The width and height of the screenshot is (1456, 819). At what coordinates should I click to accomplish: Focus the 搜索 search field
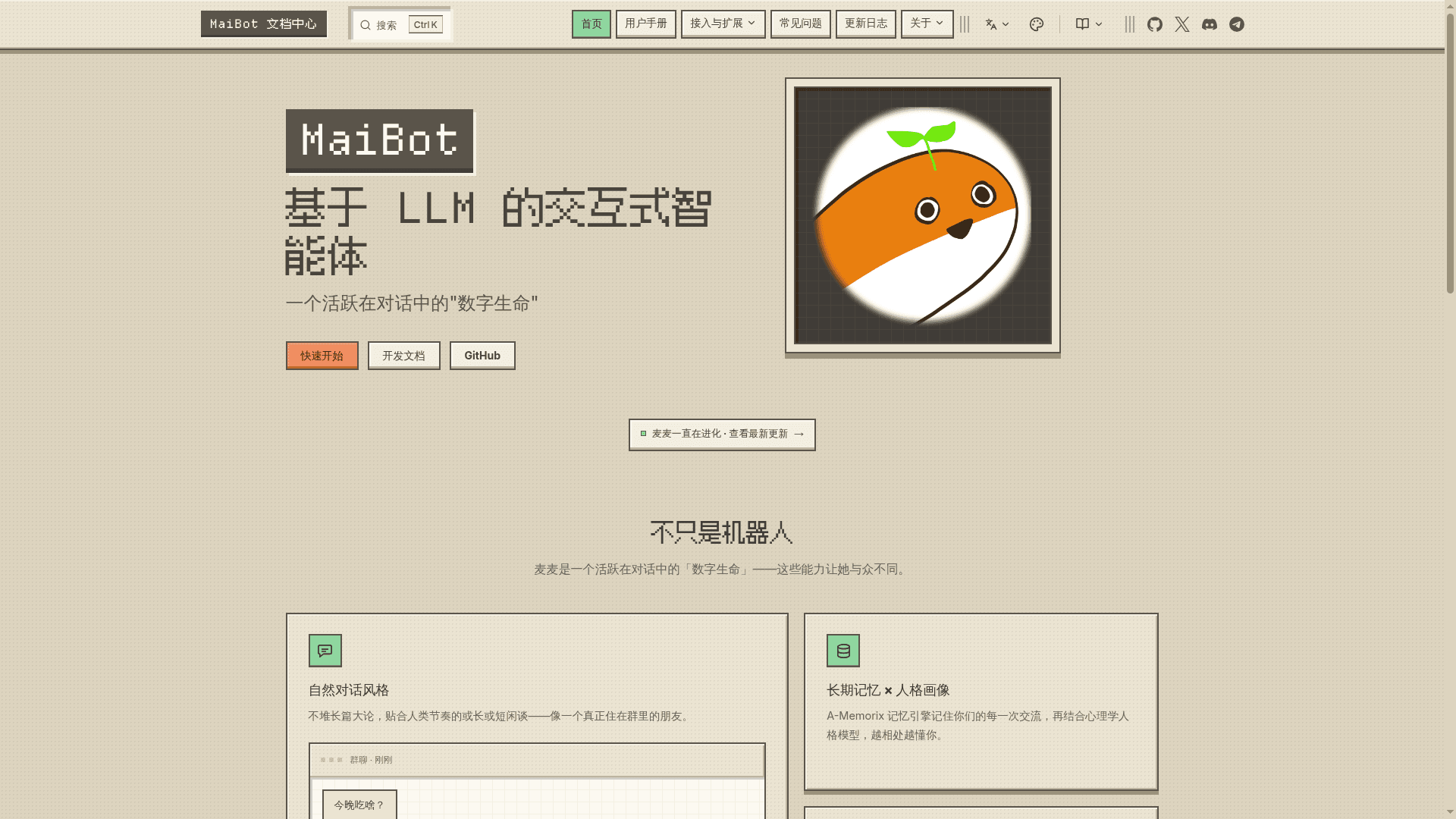(x=400, y=24)
